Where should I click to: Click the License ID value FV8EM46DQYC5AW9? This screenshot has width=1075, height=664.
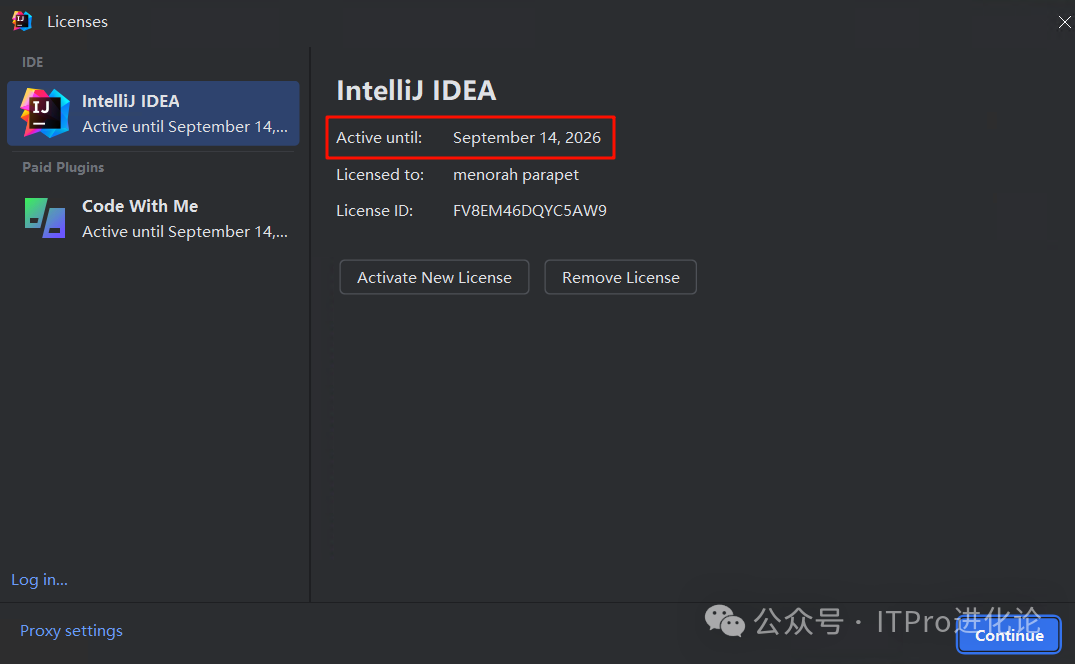(x=529, y=210)
